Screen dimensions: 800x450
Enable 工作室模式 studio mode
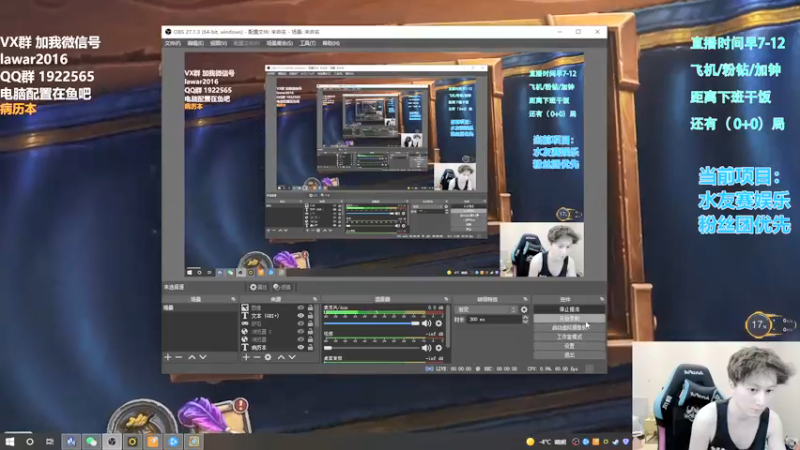(x=569, y=337)
